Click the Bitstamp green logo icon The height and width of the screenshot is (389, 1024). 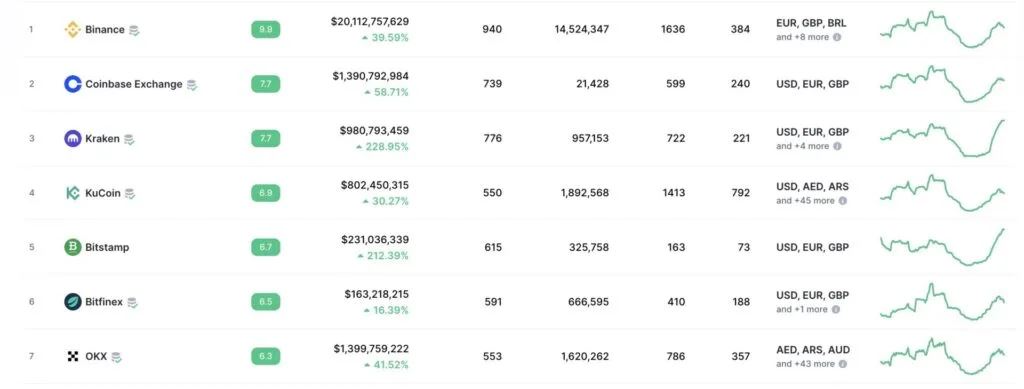click(x=72, y=247)
